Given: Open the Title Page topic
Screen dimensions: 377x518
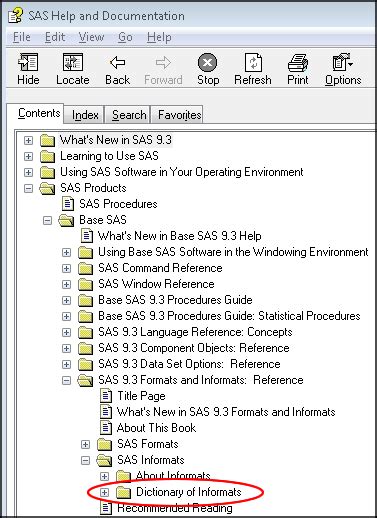Looking at the screenshot, I should (x=141, y=396).
